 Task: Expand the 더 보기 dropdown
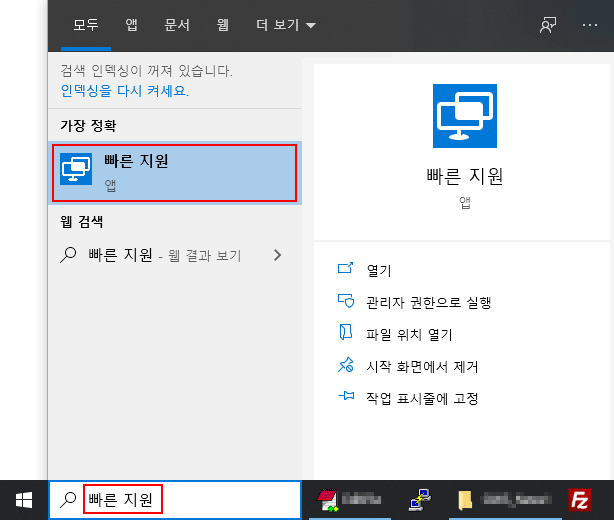click(x=285, y=25)
